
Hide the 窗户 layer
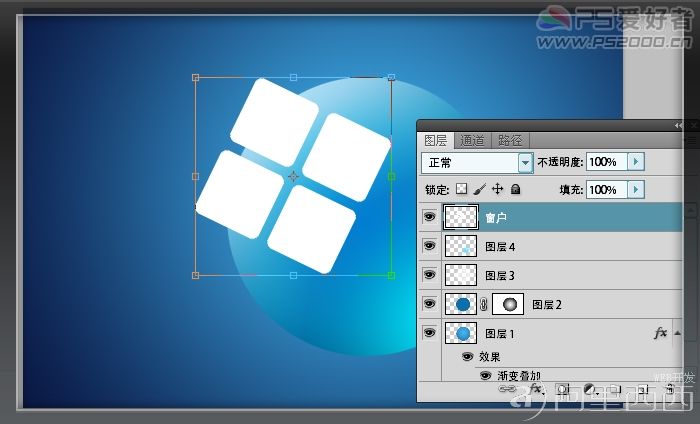429,217
